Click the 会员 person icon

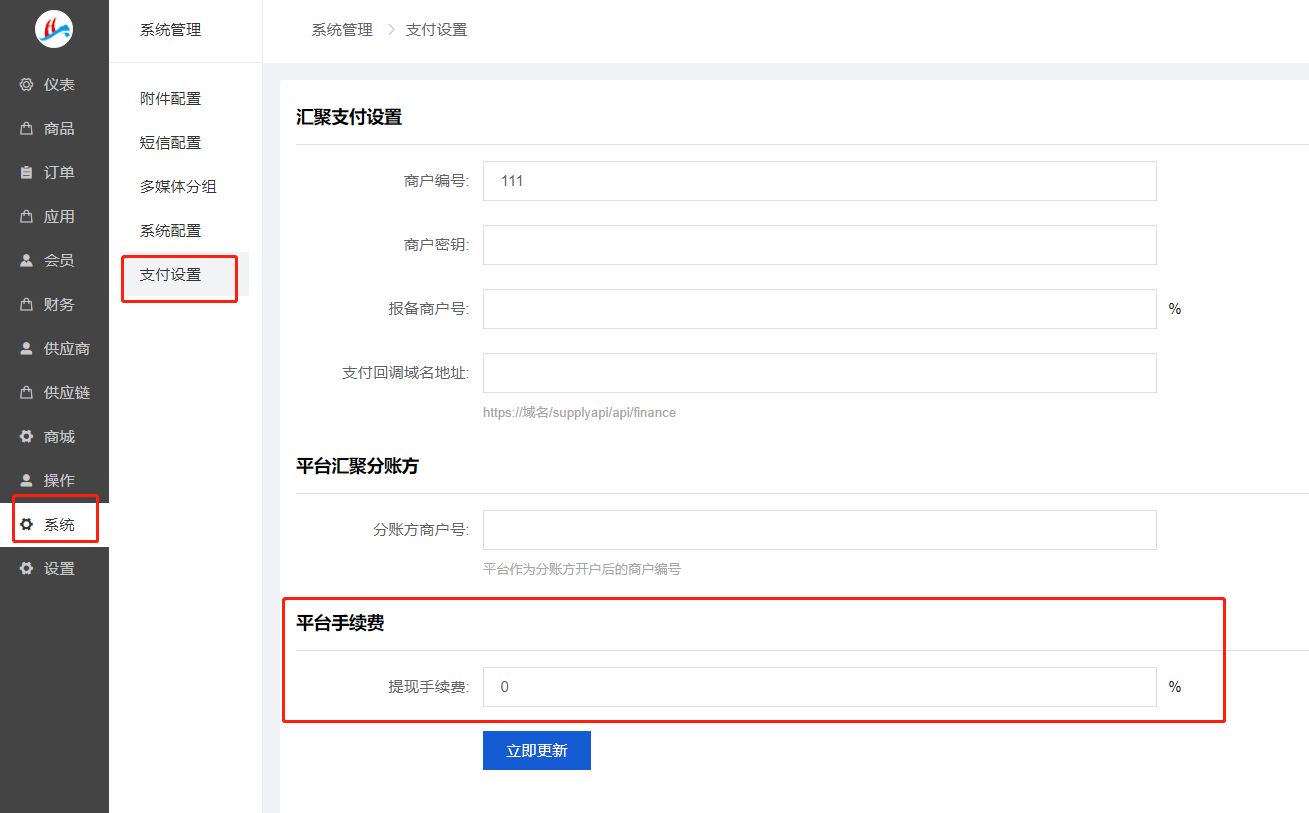(x=27, y=261)
